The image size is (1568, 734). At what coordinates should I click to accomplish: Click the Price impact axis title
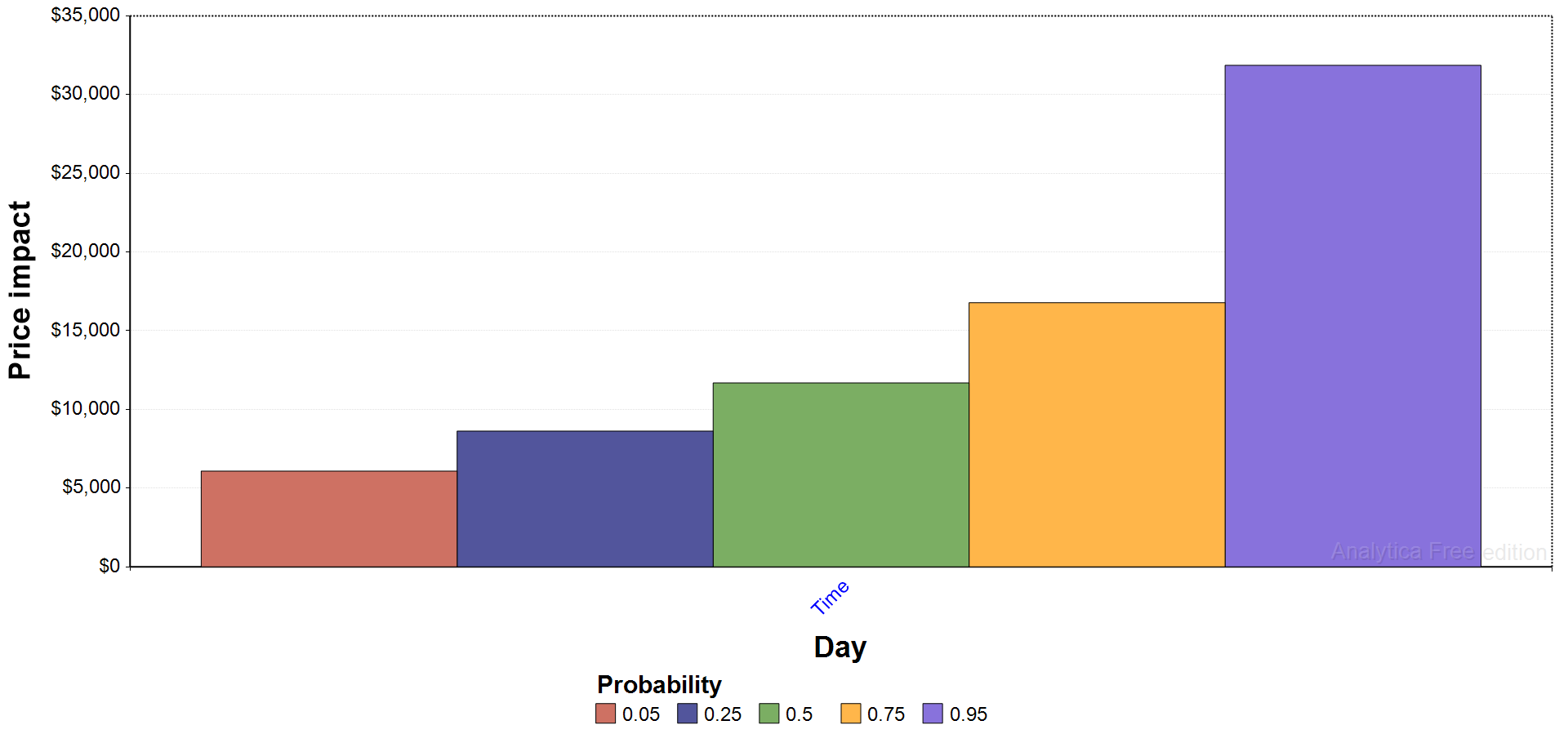tap(20, 290)
